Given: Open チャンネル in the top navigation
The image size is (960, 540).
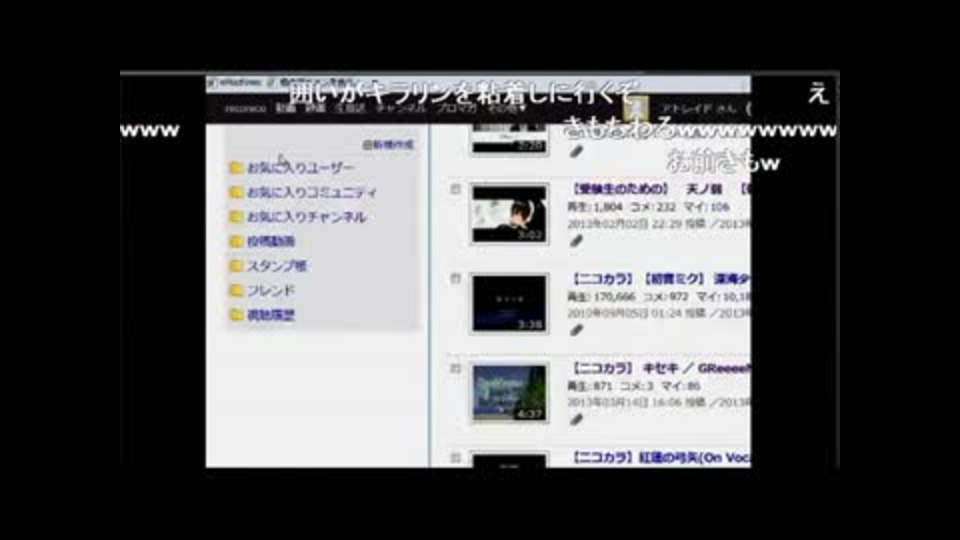Looking at the screenshot, I should (x=401, y=108).
